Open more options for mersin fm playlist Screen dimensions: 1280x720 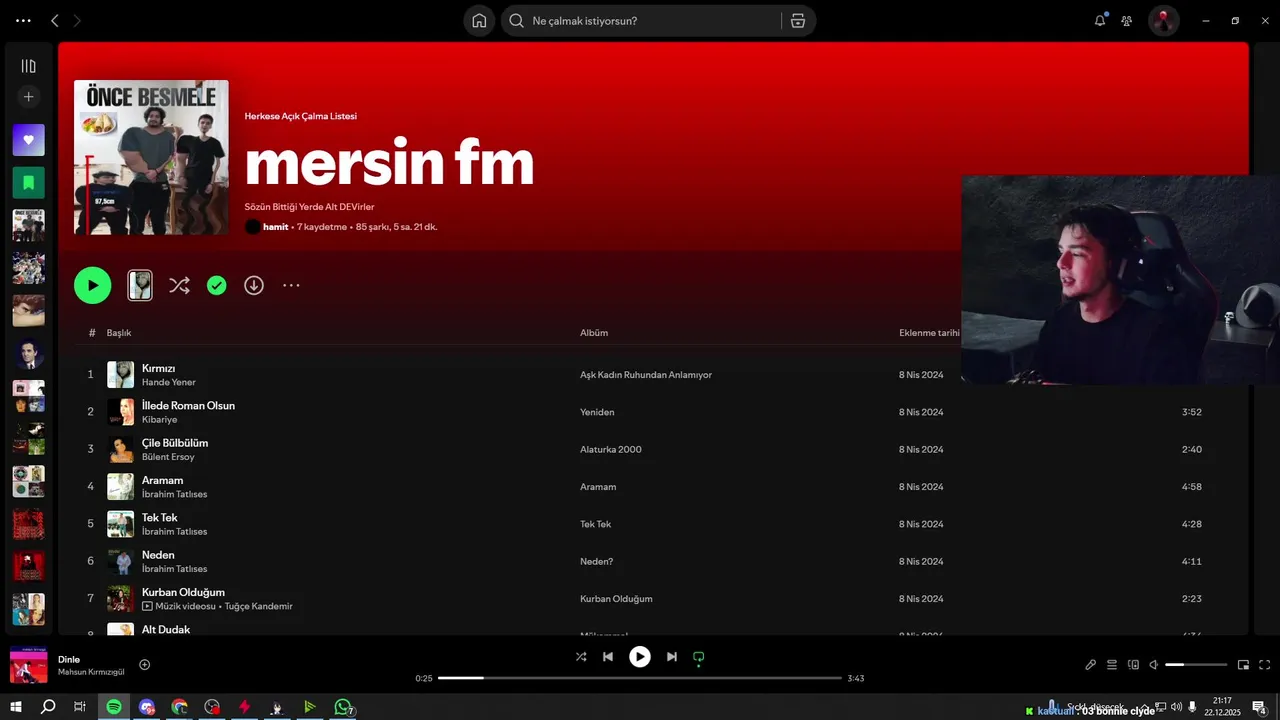click(291, 285)
